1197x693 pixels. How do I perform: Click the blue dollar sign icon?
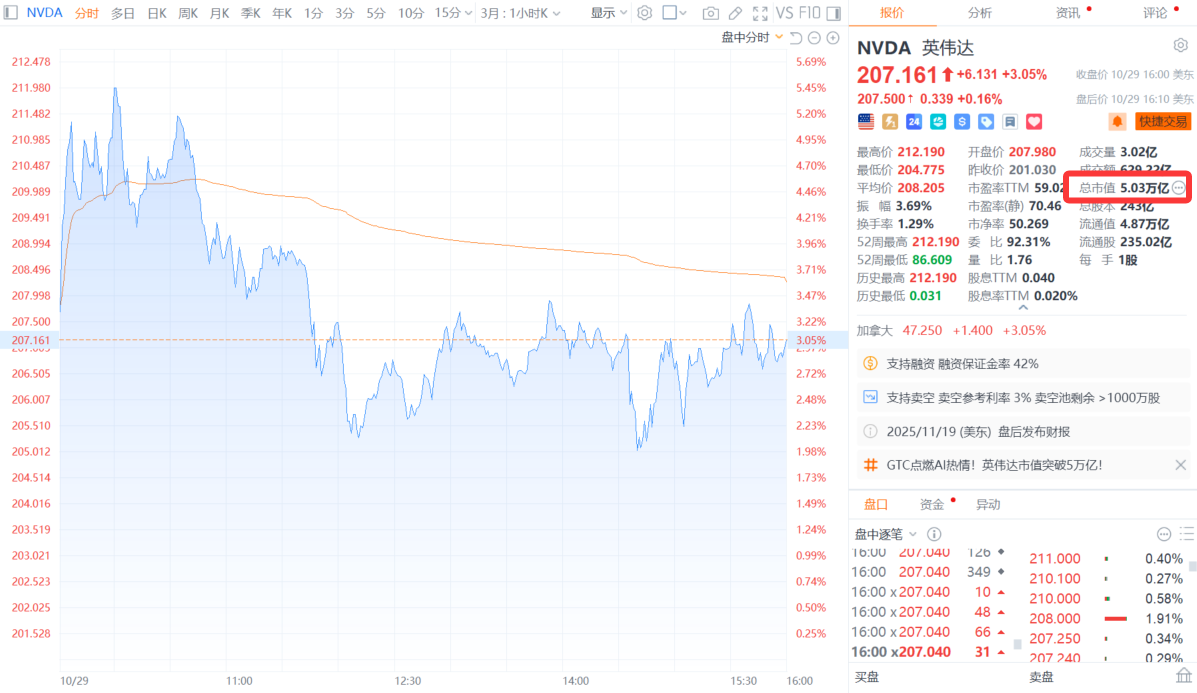[x=962, y=121]
